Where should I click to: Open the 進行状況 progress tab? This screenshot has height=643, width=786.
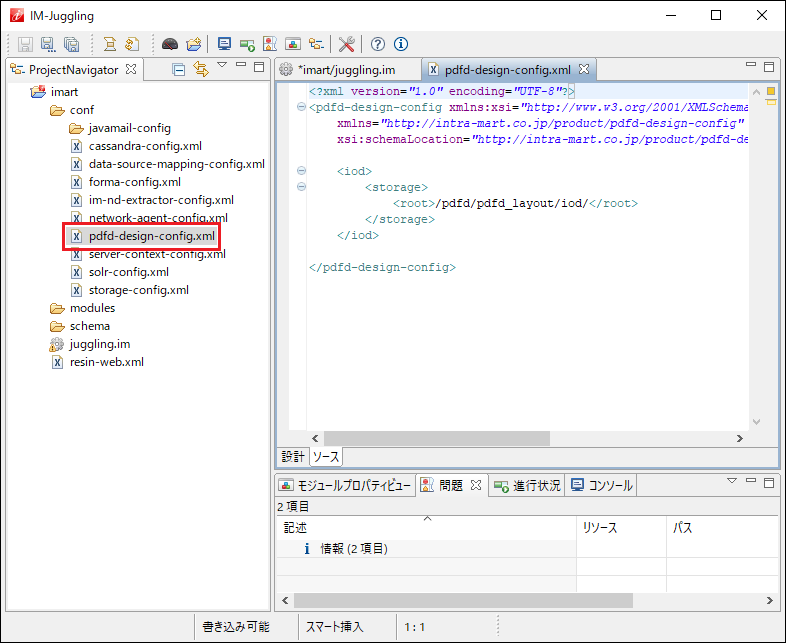[x=527, y=485]
